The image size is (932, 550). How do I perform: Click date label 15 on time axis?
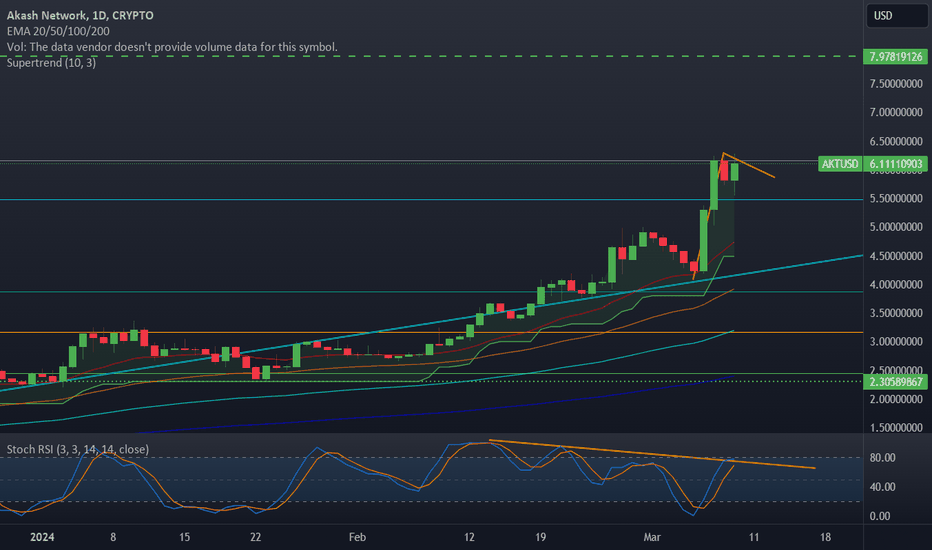[x=184, y=537]
